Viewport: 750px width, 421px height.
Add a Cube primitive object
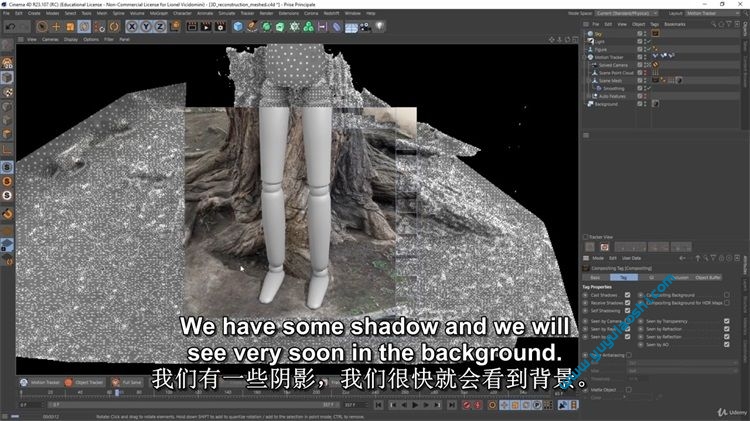(238, 27)
